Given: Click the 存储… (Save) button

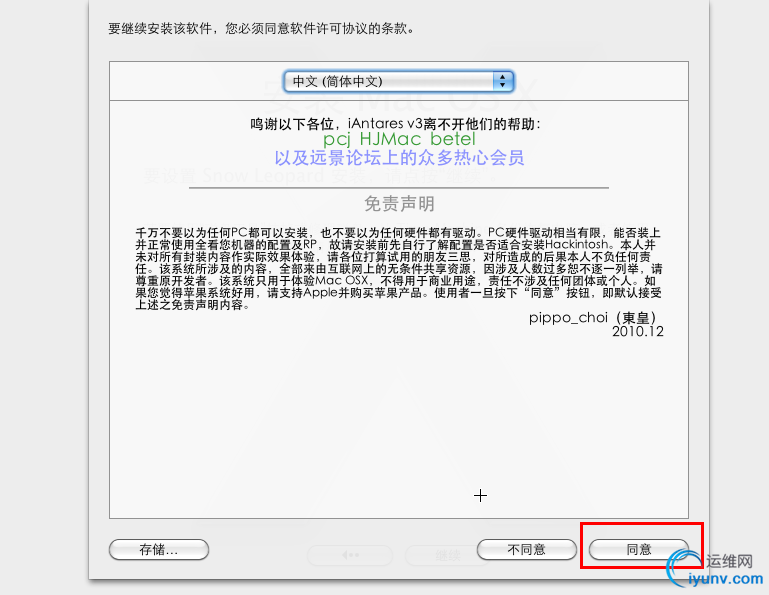Looking at the screenshot, I should [x=159, y=549].
